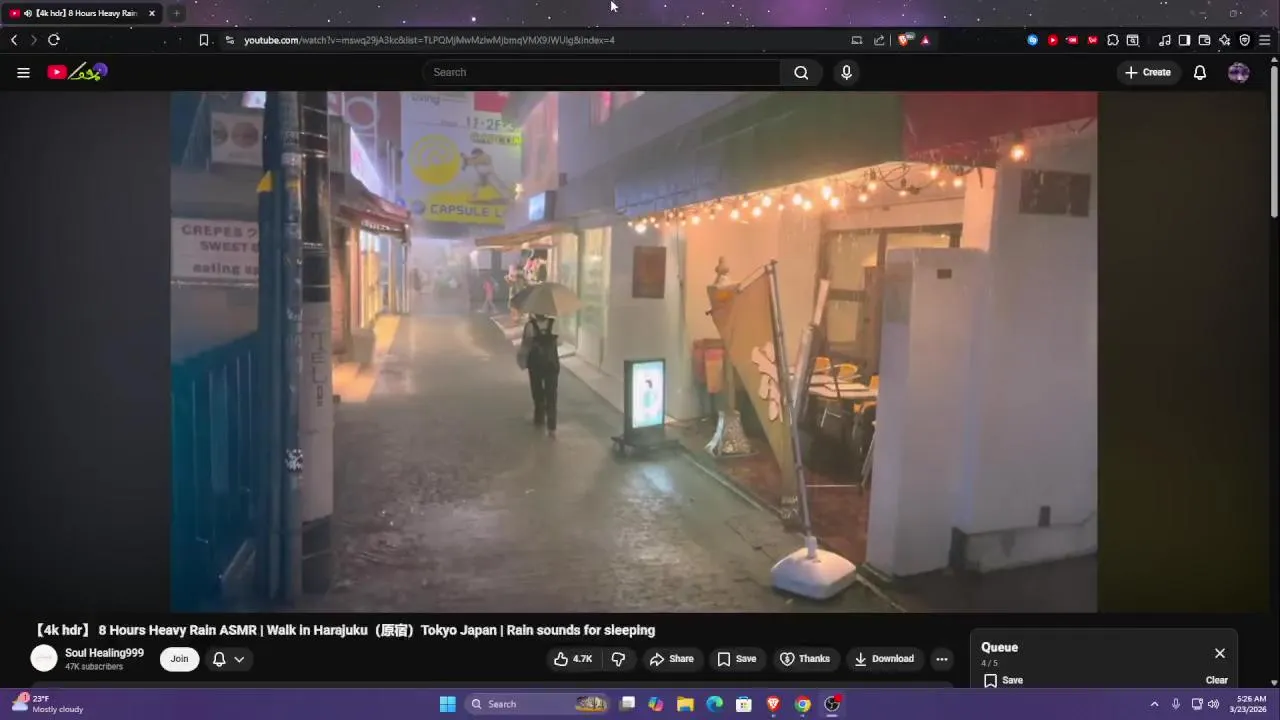Launch Microsoft Edge from taskbar
The width and height of the screenshot is (1280, 720).
click(x=715, y=704)
